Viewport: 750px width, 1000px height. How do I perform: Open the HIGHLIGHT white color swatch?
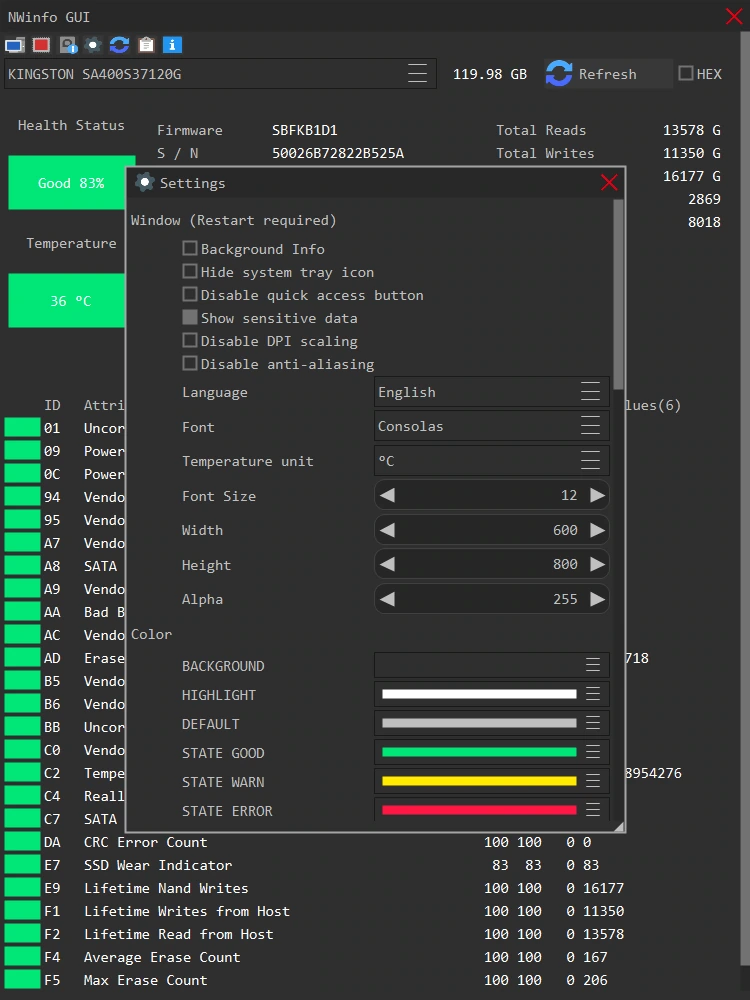coord(491,694)
